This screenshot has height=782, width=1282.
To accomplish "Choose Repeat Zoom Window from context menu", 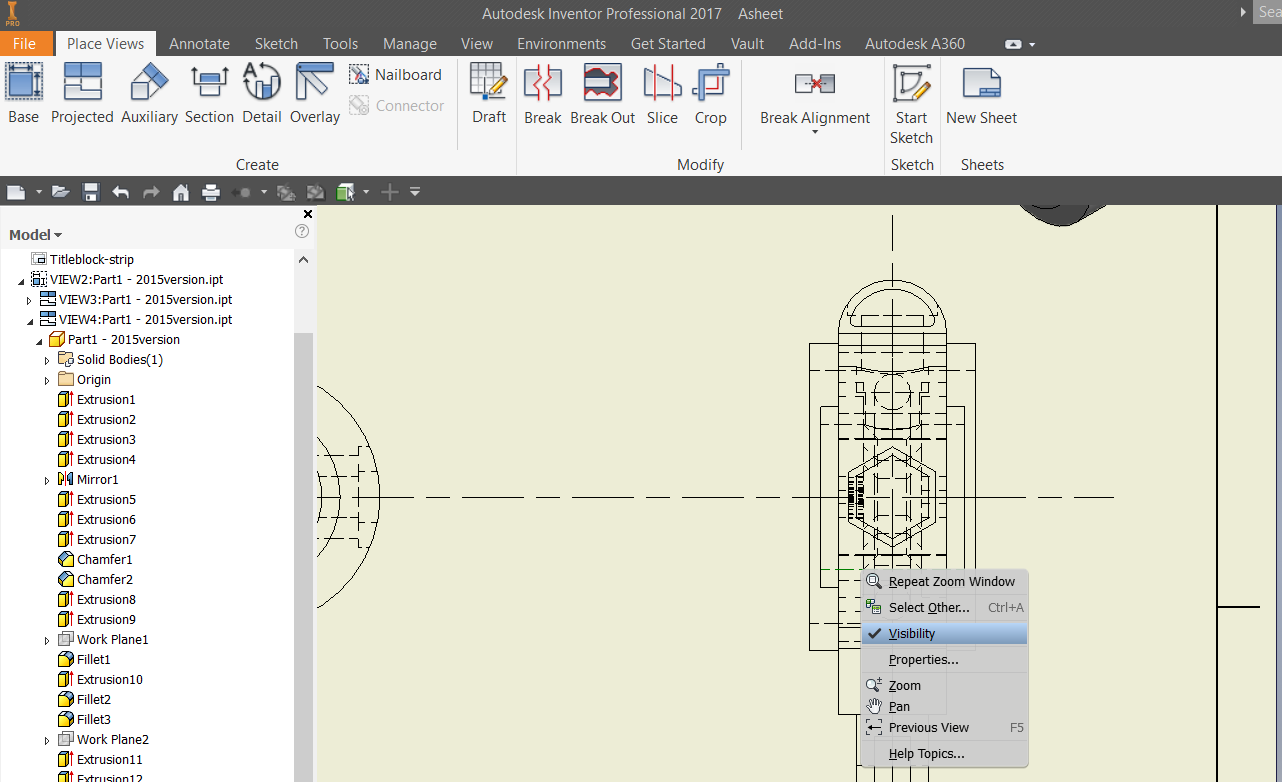I will pyautogui.click(x=943, y=581).
